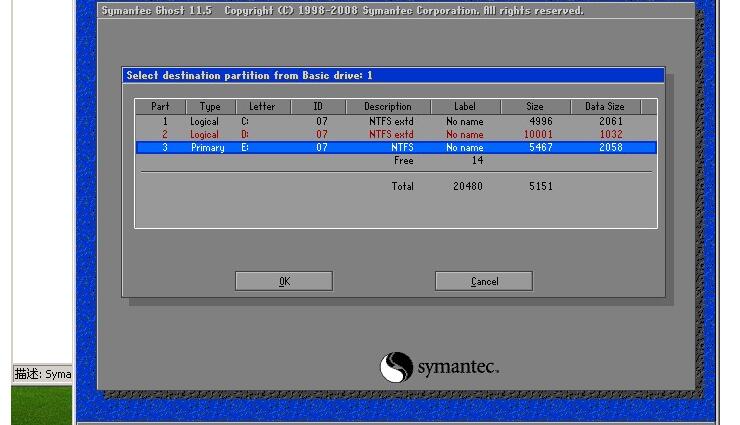The image size is (740, 425).
Task: Click size value 10001 in row 2
Action: [538, 134]
